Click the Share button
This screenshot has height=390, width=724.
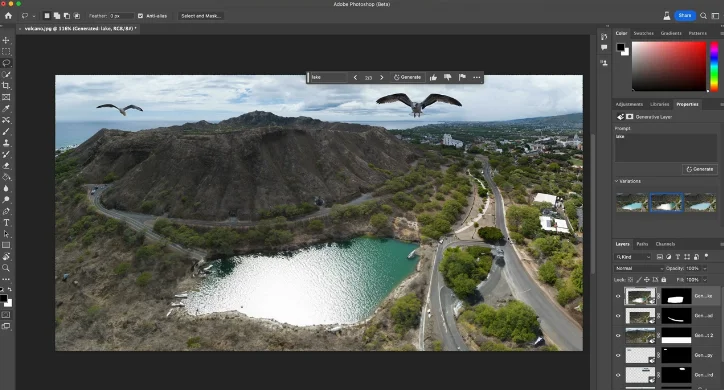685,16
